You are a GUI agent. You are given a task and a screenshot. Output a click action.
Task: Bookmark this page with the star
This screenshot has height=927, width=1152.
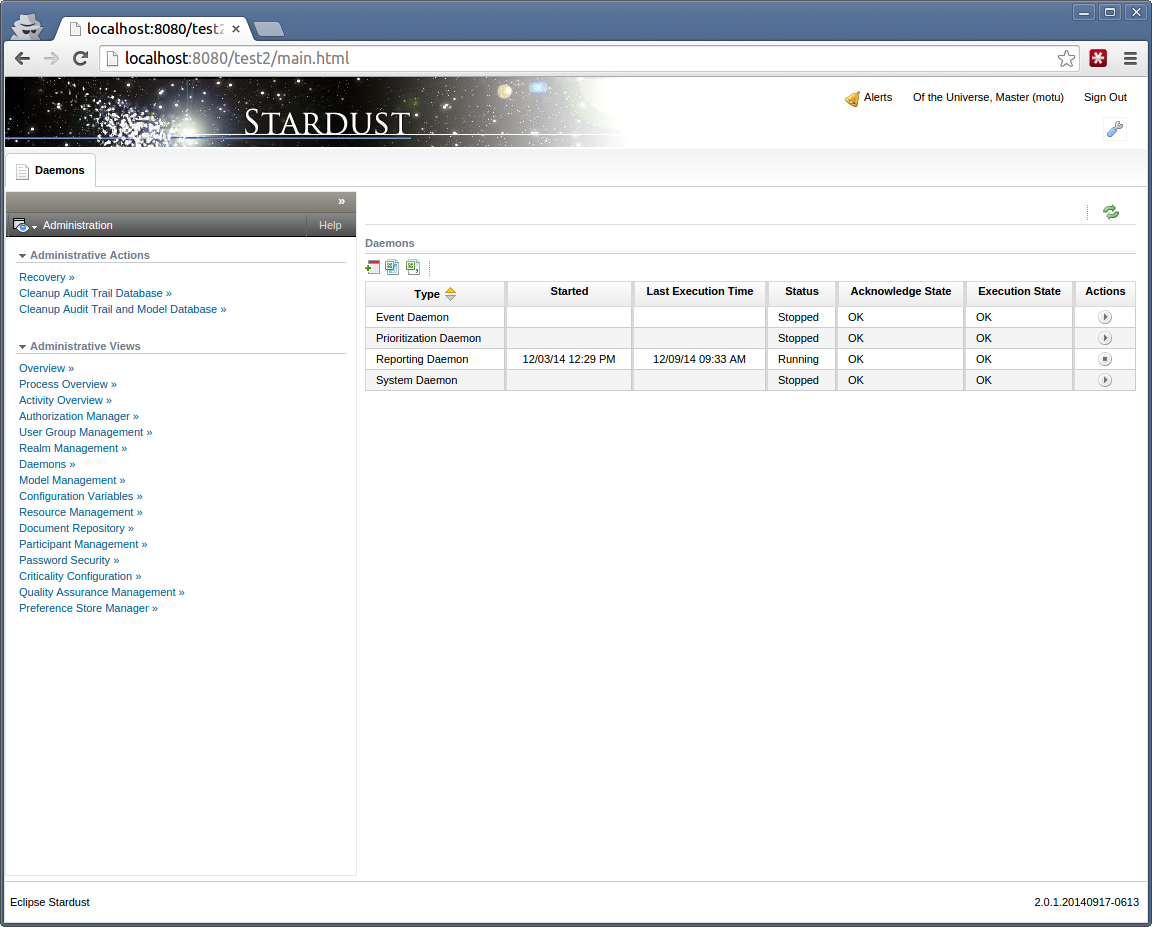click(x=1067, y=59)
